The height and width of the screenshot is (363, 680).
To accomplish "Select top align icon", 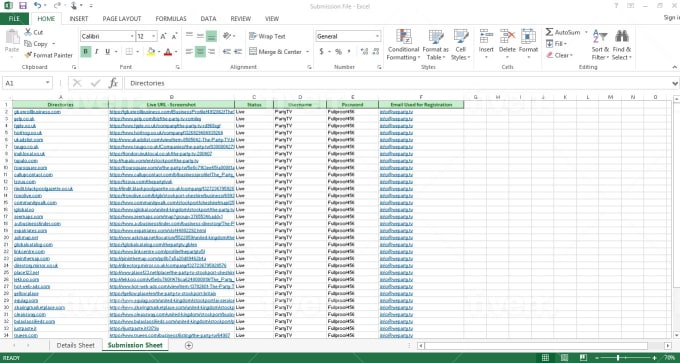I will [189, 36].
